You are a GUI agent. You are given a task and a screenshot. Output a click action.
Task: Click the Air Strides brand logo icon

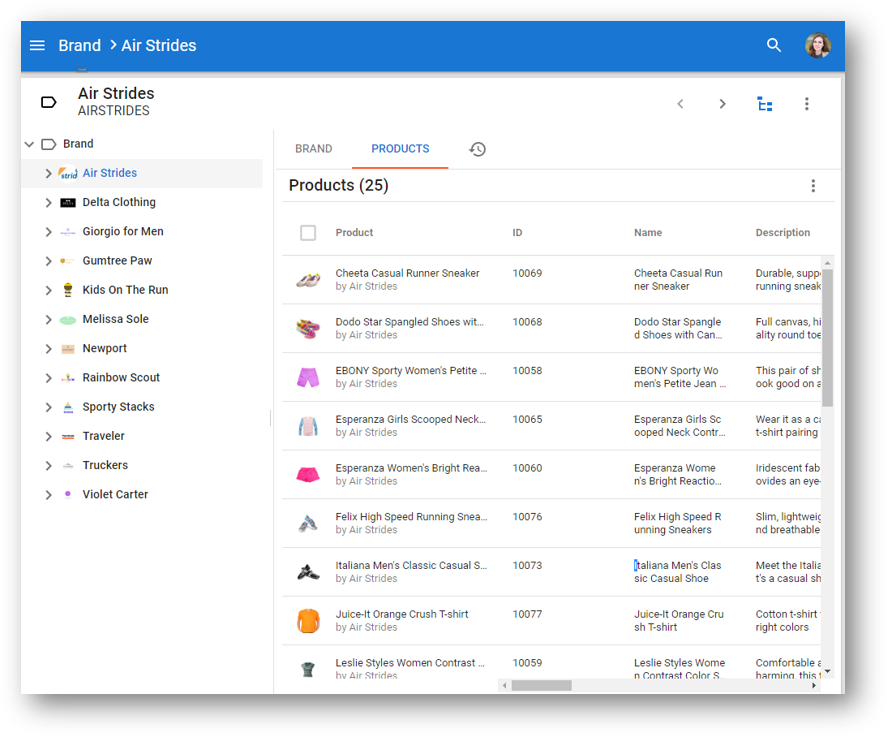(68, 173)
